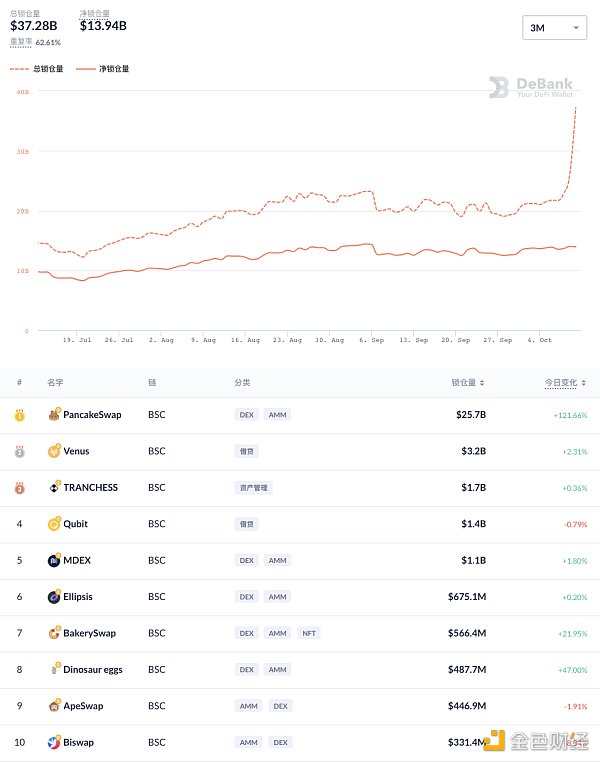The height and width of the screenshot is (762, 600).
Task: Click the first place gold medal badge
Action: (x=19, y=415)
